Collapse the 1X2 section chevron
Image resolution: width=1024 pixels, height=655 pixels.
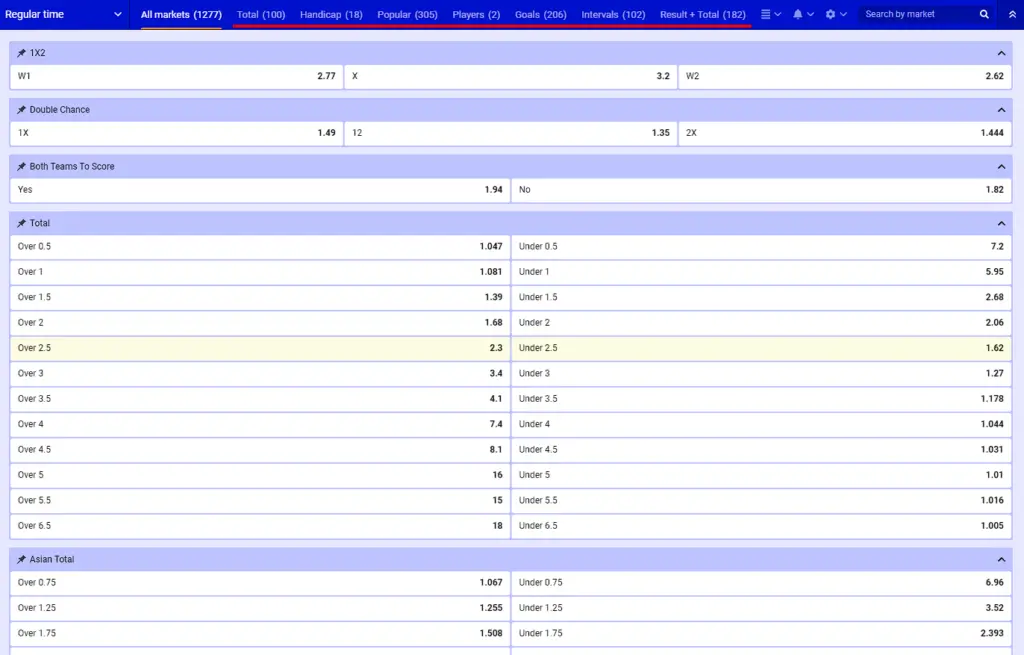coord(1001,53)
